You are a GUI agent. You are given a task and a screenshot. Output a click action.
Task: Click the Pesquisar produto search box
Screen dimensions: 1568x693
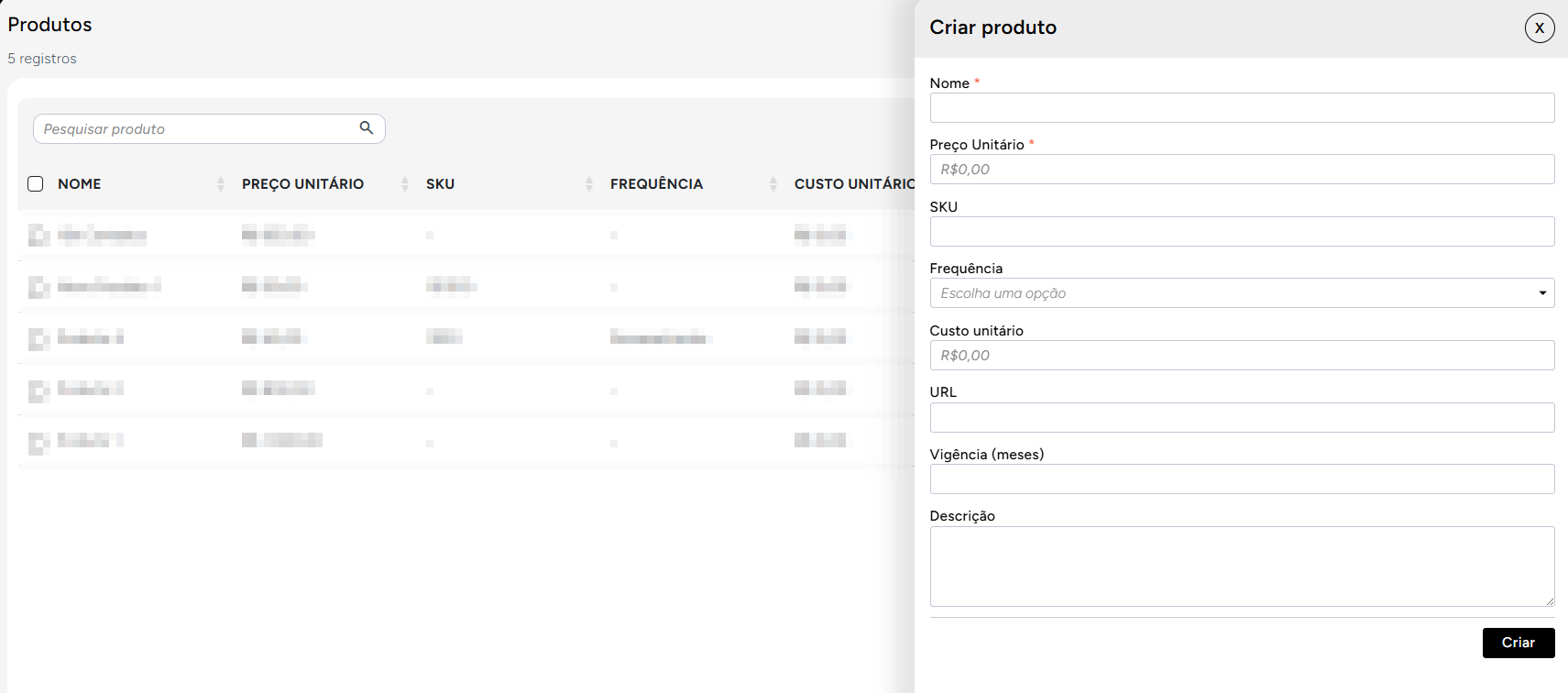[197, 129]
